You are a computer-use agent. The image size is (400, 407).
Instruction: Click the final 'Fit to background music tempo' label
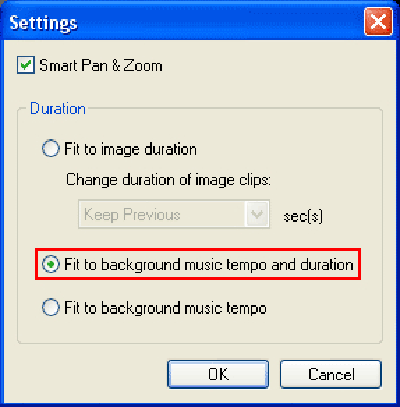point(165,308)
